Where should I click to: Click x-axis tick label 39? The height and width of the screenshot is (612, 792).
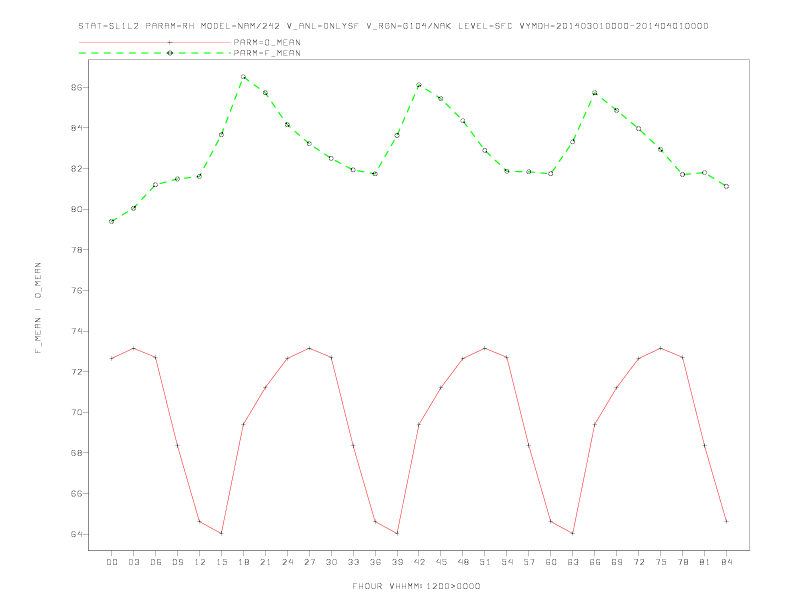click(x=397, y=562)
